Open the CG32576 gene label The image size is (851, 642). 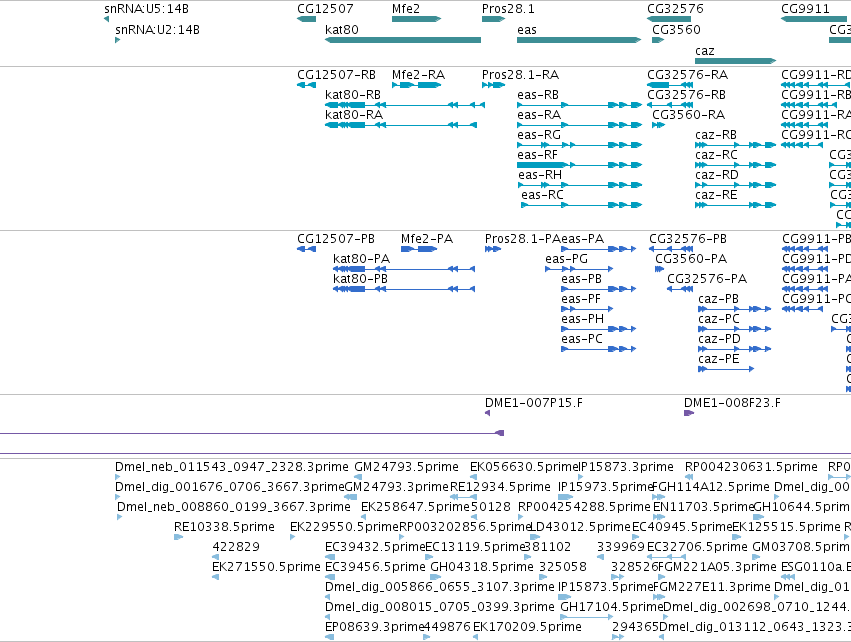coord(675,9)
